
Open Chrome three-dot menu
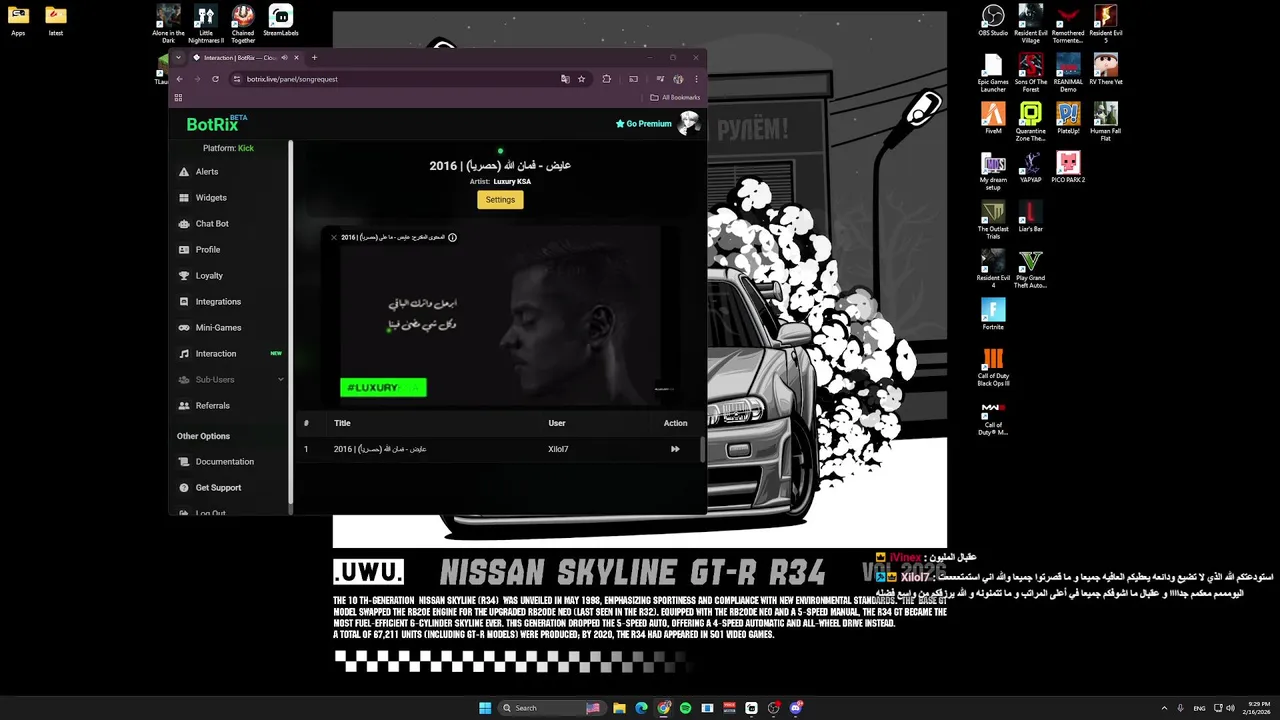pyautogui.click(x=696, y=79)
